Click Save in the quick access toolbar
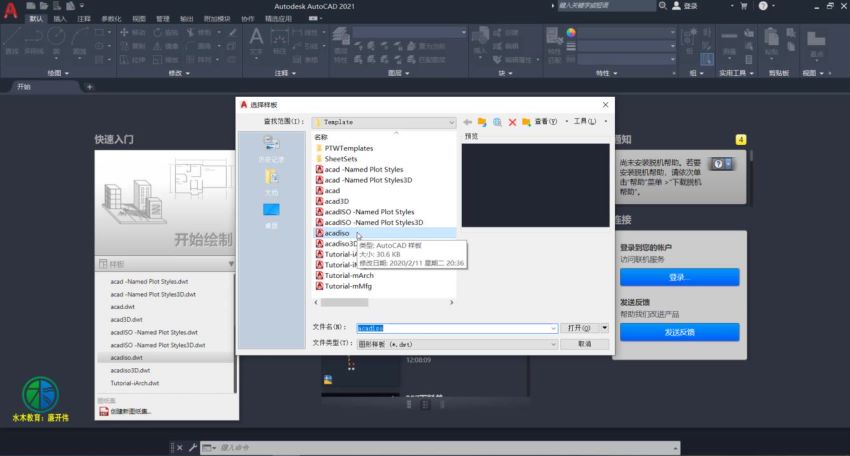850x456 pixels. (x=57, y=6)
